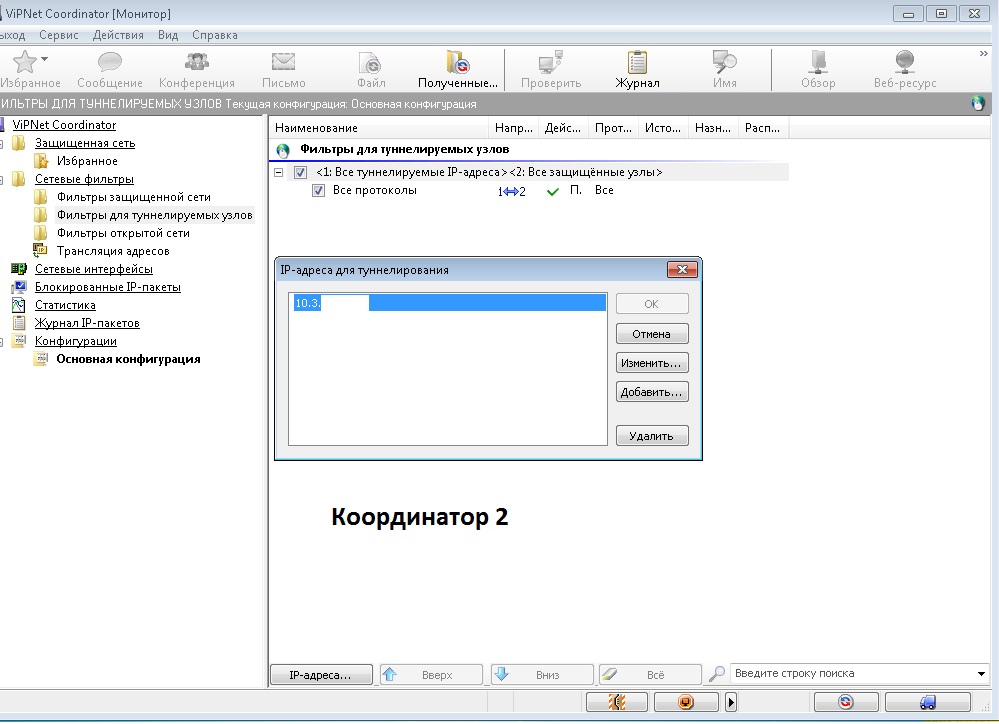The width and height of the screenshot is (999, 724).
Task: Click the orange firewall status bar button
Action: 617,702
